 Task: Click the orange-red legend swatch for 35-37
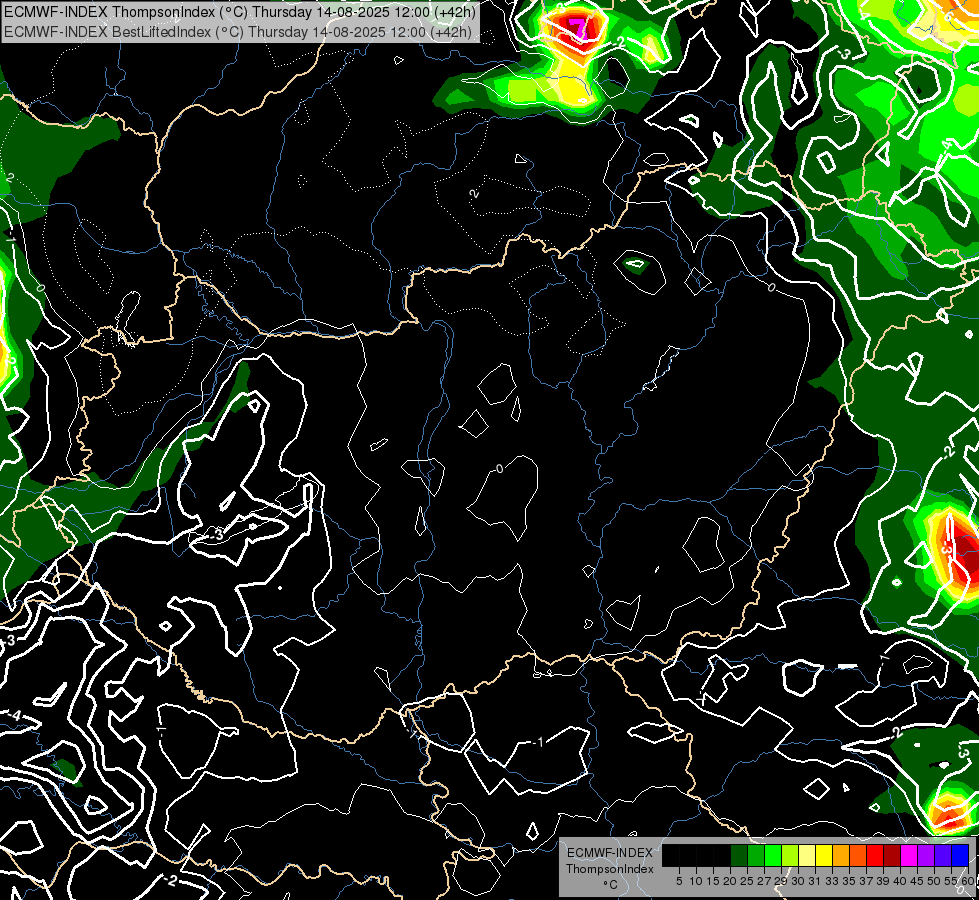[x=858, y=855]
